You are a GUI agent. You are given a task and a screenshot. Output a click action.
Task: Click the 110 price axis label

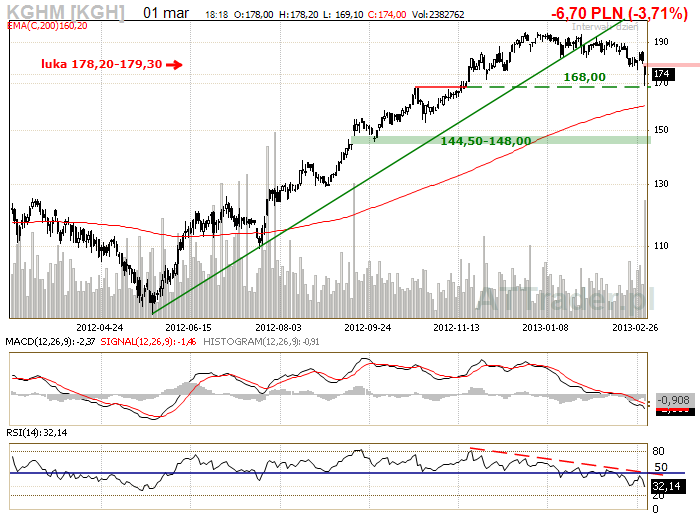point(661,246)
